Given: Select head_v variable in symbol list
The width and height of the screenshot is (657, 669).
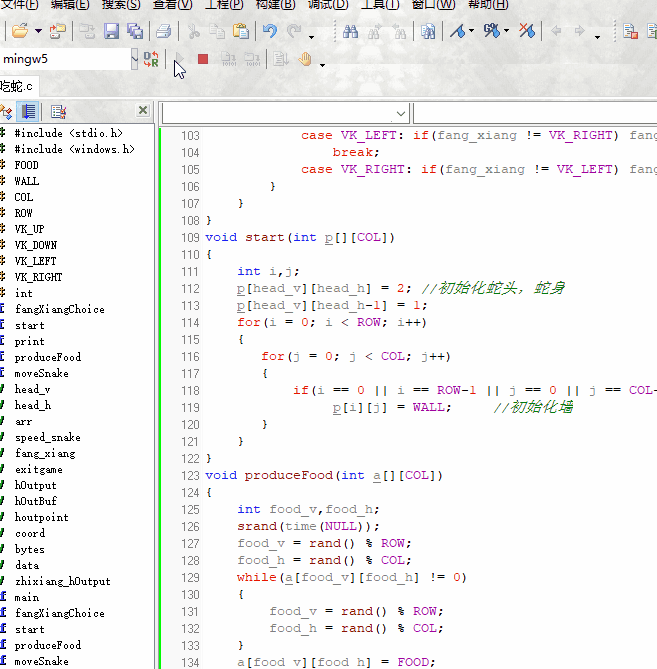Looking at the screenshot, I should 32,390.
